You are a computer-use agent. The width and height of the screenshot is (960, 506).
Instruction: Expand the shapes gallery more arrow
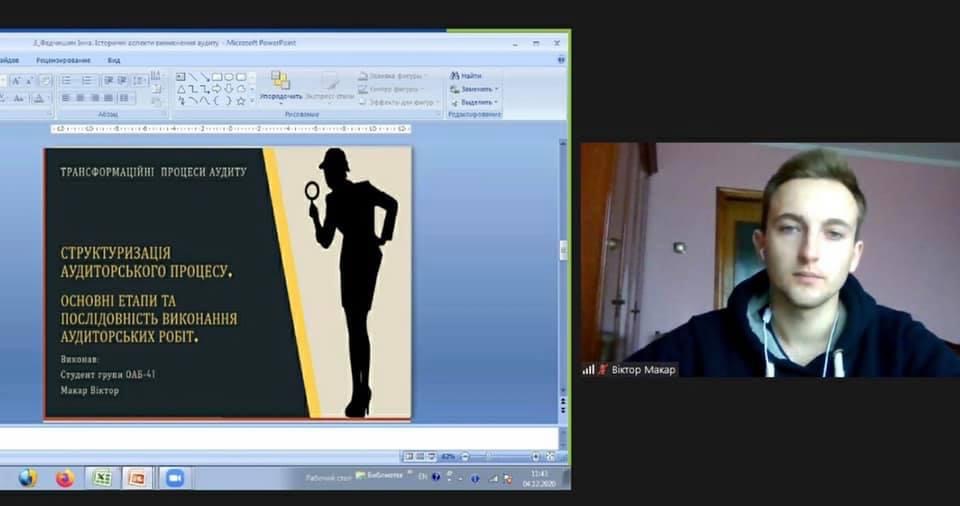pyautogui.click(x=252, y=101)
